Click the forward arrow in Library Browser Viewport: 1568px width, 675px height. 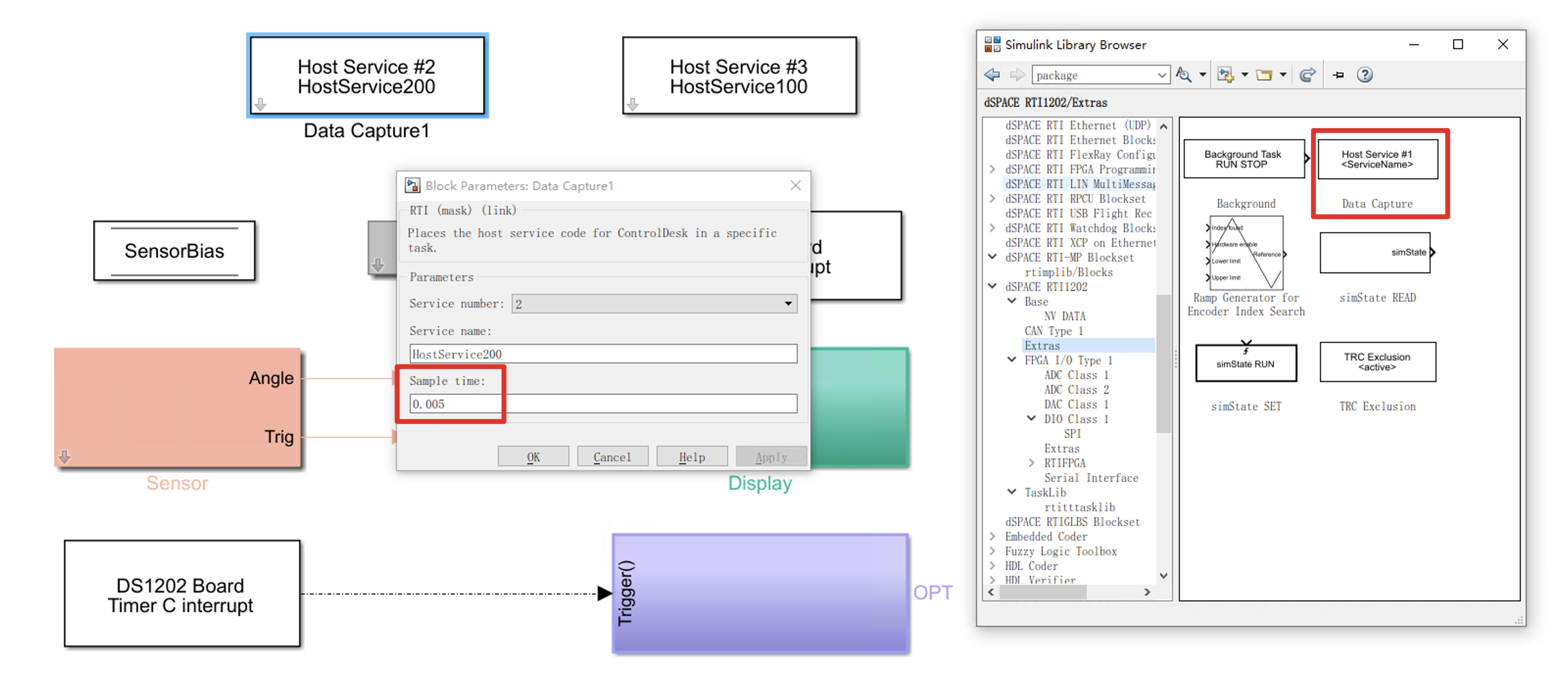point(1017,75)
